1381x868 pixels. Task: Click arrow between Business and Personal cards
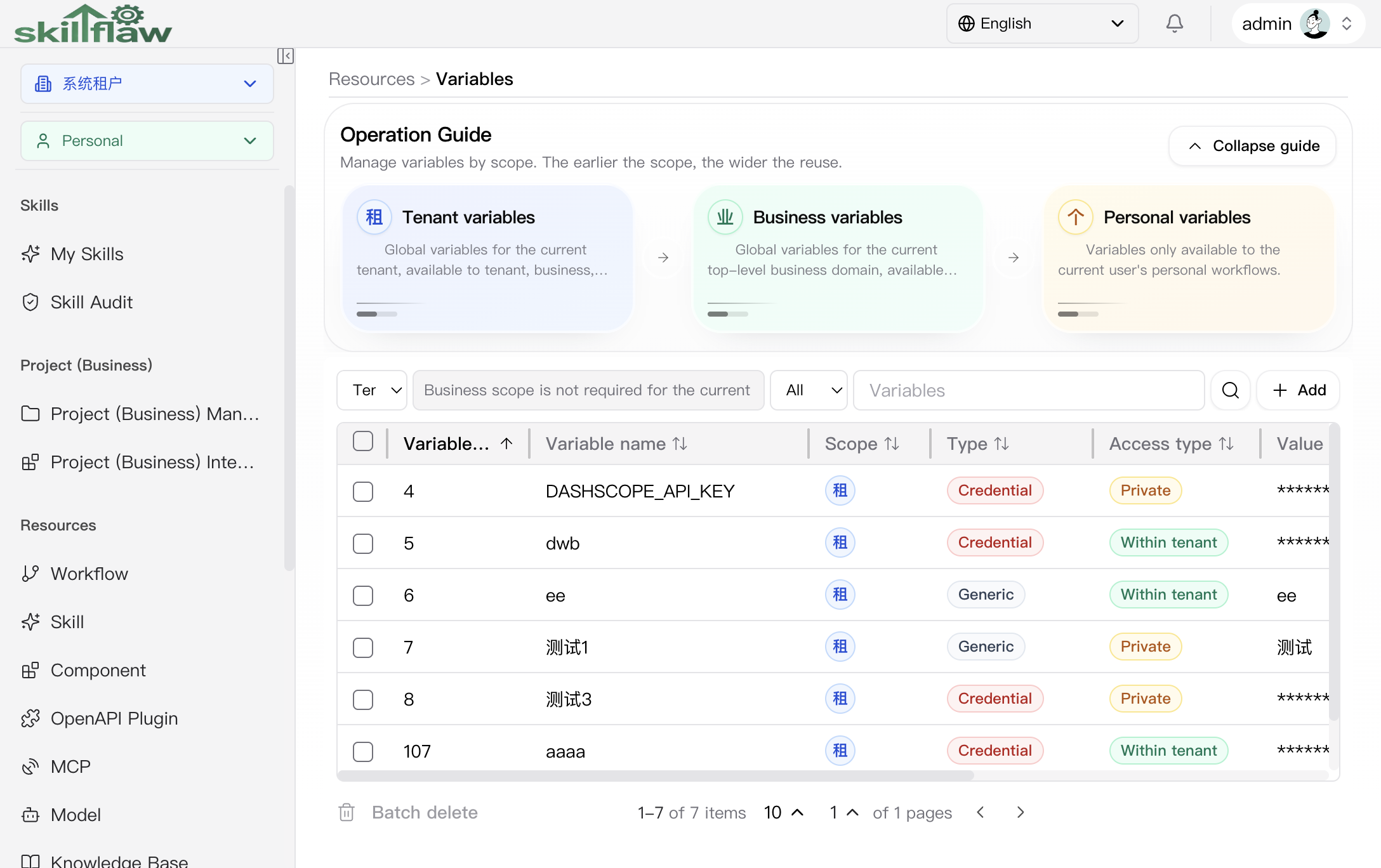[1014, 258]
